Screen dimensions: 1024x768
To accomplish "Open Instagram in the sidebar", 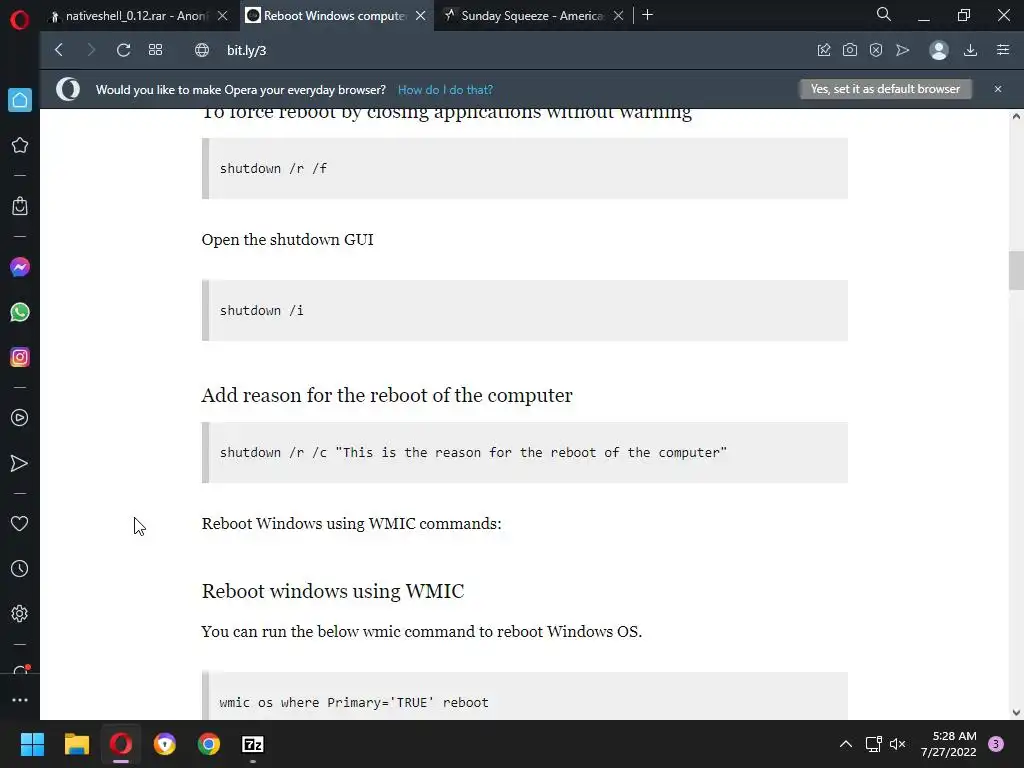I will [x=20, y=357].
